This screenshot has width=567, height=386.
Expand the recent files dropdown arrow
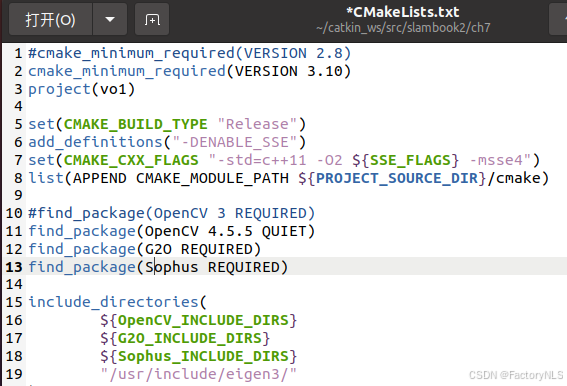(x=110, y=19)
